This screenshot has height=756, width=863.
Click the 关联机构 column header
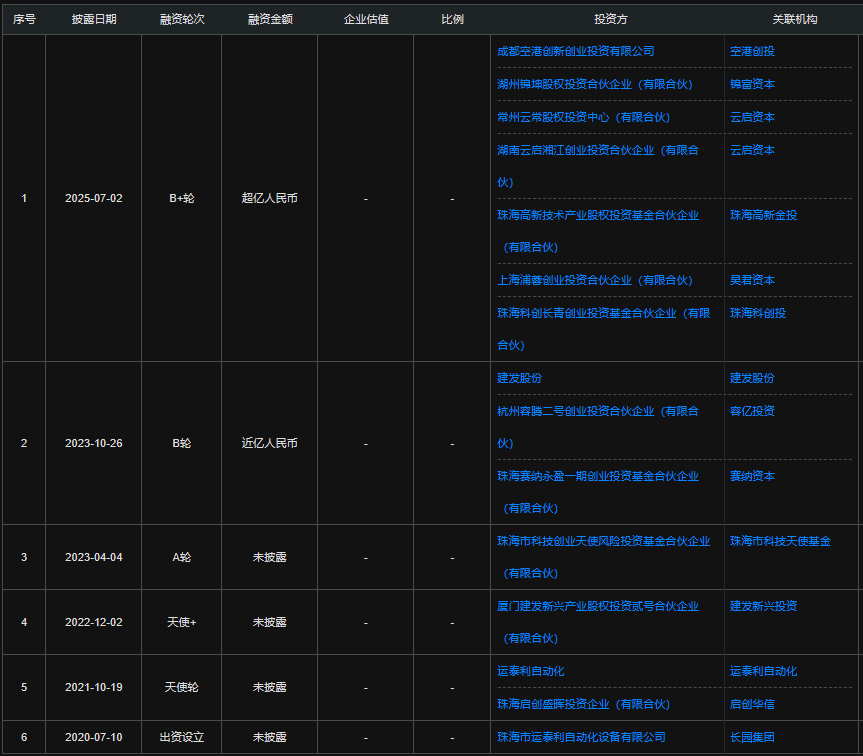click(x=794, y=19)
